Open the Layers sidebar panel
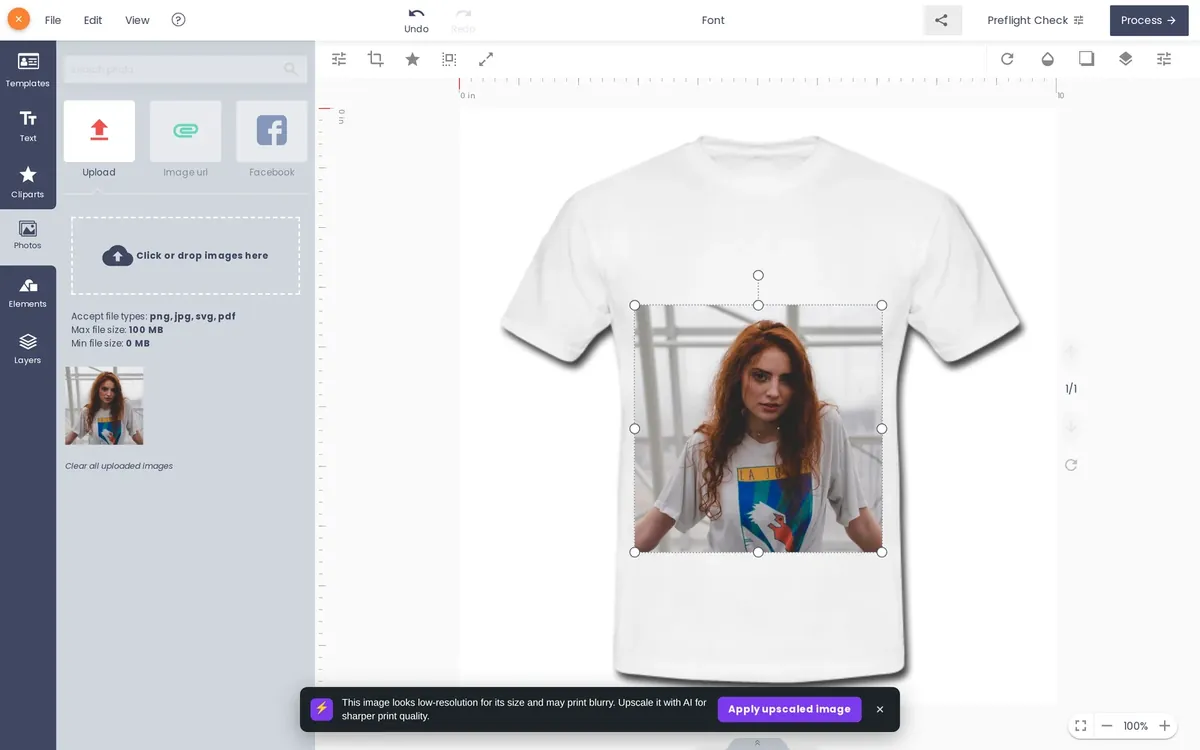This screenshot has height=750, width=1200. pos(28,348)
